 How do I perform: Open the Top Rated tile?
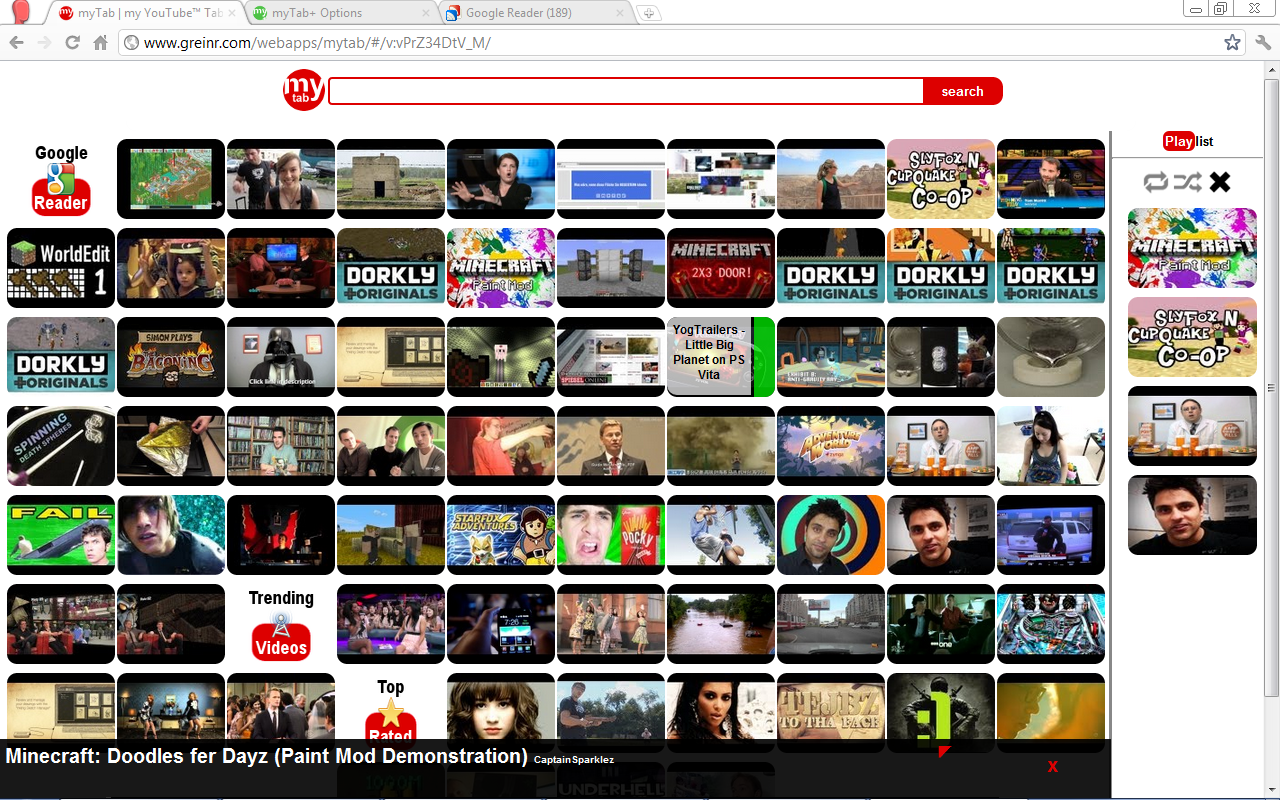pyautogui.click(x=391, y=710)
